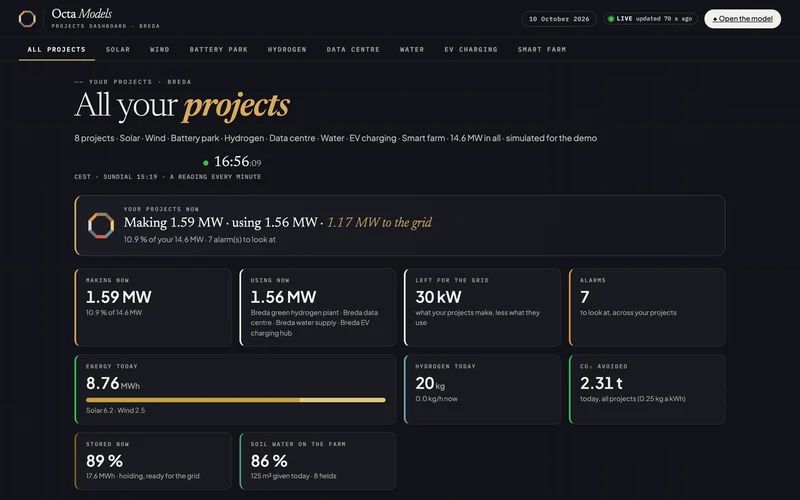The width and height of the screenshot is (800, 500).
Task: Click the '0.0 kg/h now' text
Action: pos(436,399)
